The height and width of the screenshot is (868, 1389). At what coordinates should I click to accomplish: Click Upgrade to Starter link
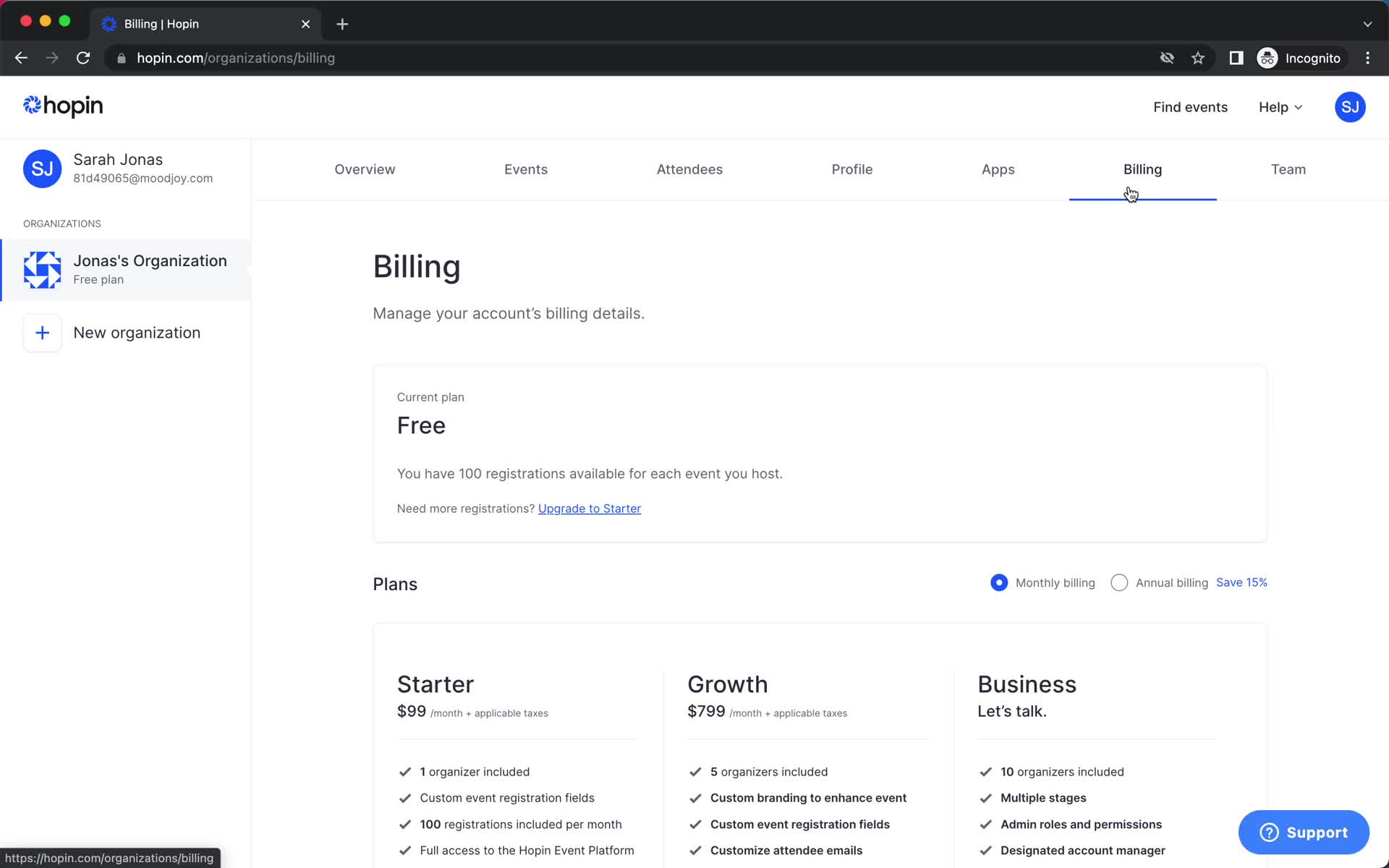[590, 509]
